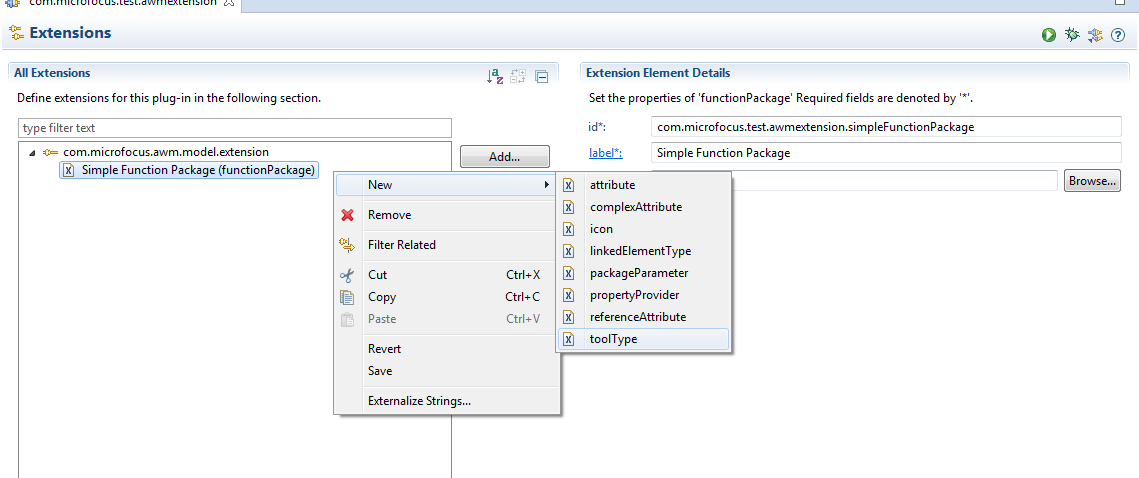The height and width of the screenshot is (478, 1139).
Task: Click the Browse... button
Action: coord(1091,181)
